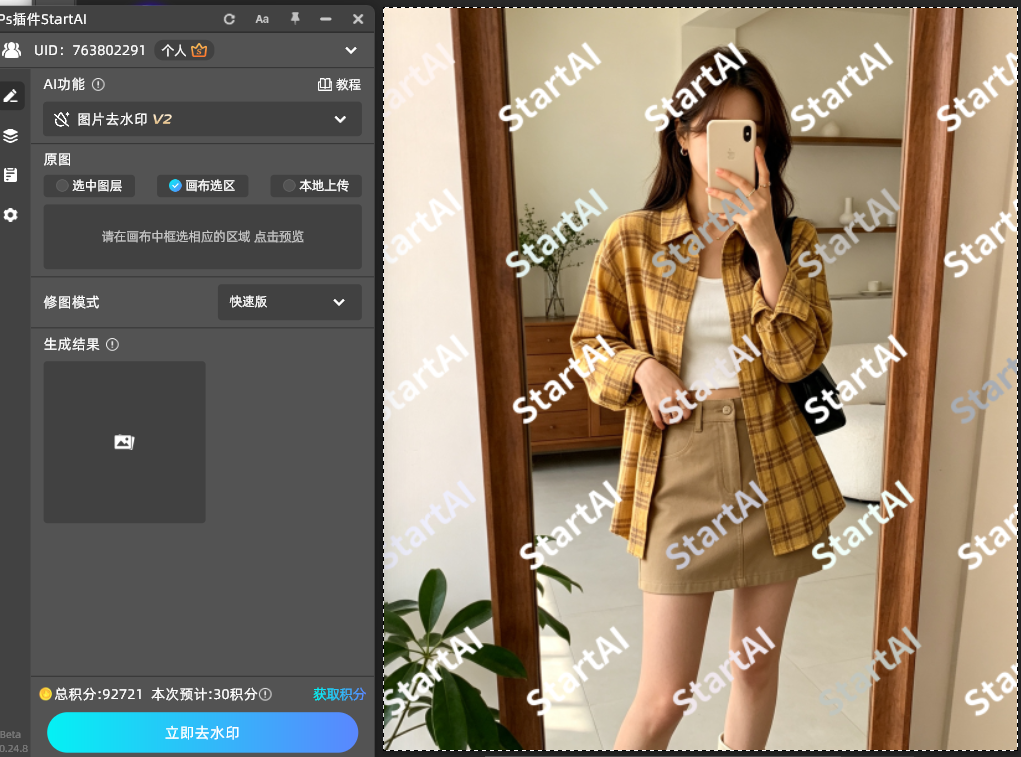Show info for 本次预计 30积分
This screenshot has width=1021, height=757.
pos(266,695)
